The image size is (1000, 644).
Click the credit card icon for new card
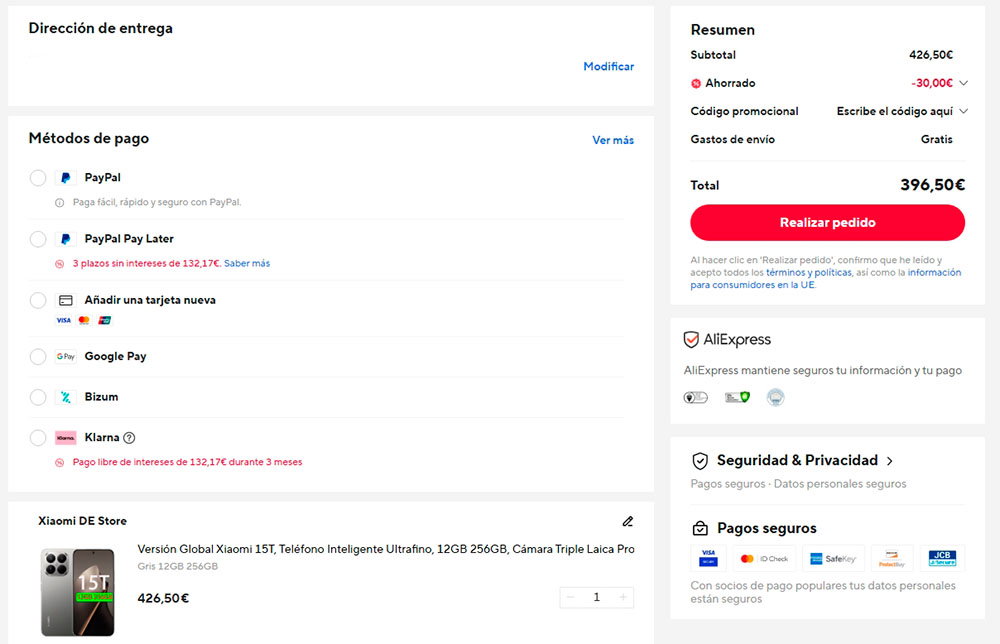tap(66, 300)
